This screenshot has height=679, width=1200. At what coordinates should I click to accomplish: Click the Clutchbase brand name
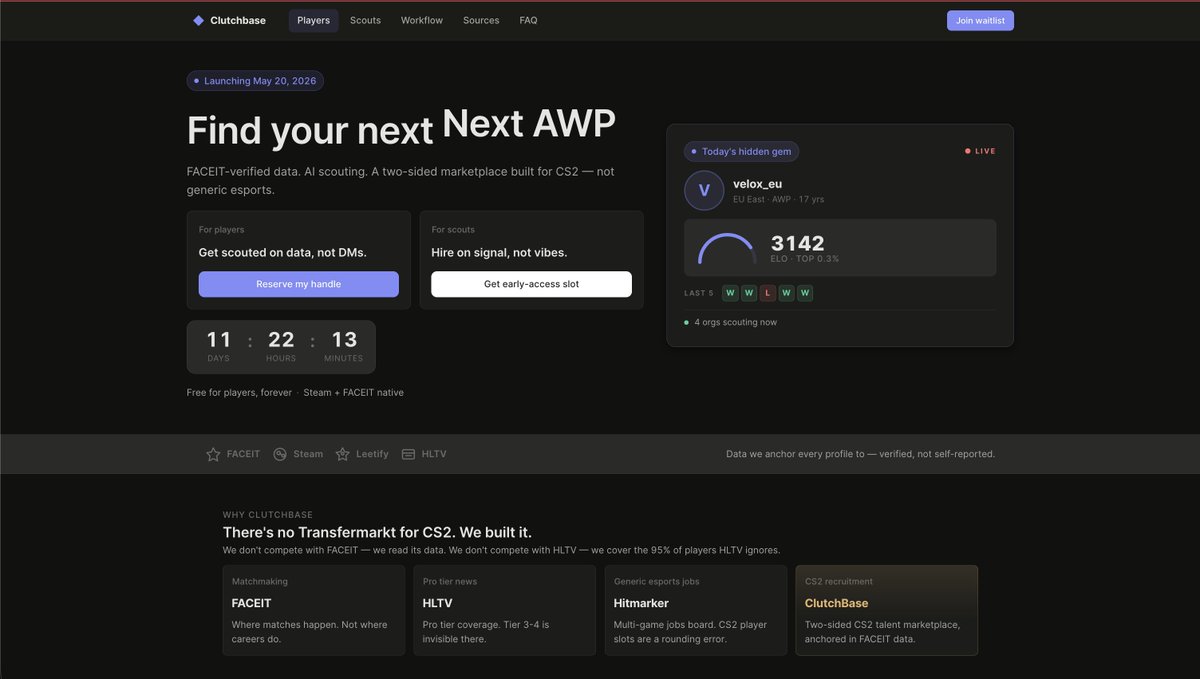pos(238,20)
